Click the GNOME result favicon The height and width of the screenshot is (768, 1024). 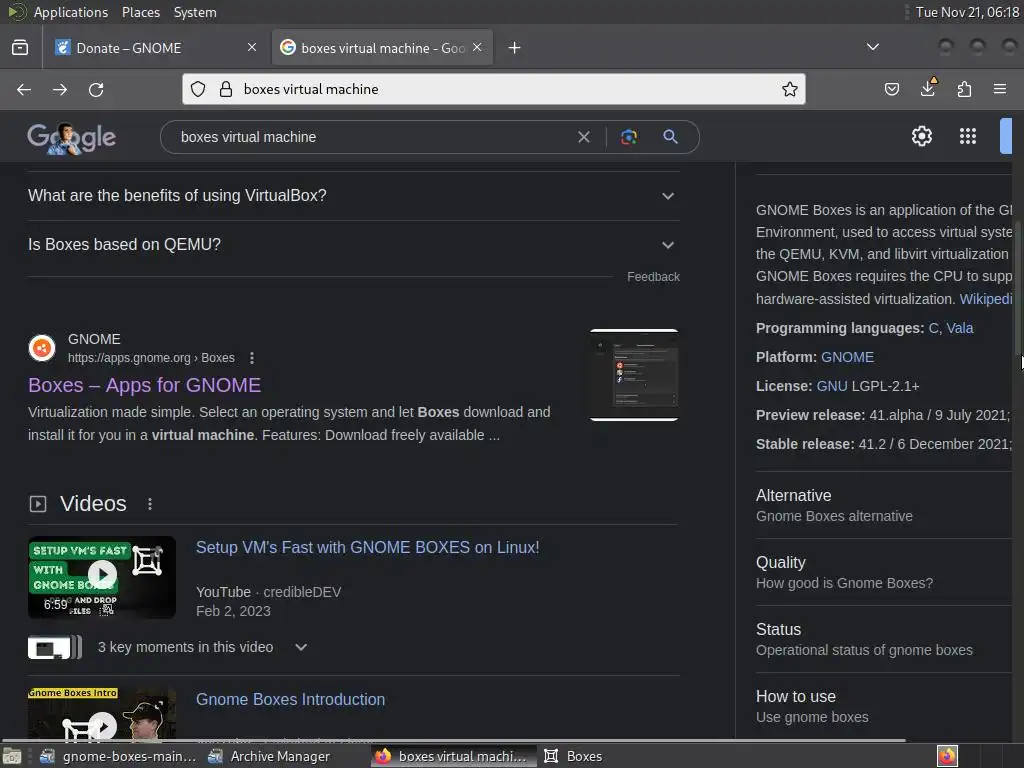pos(42,348)
